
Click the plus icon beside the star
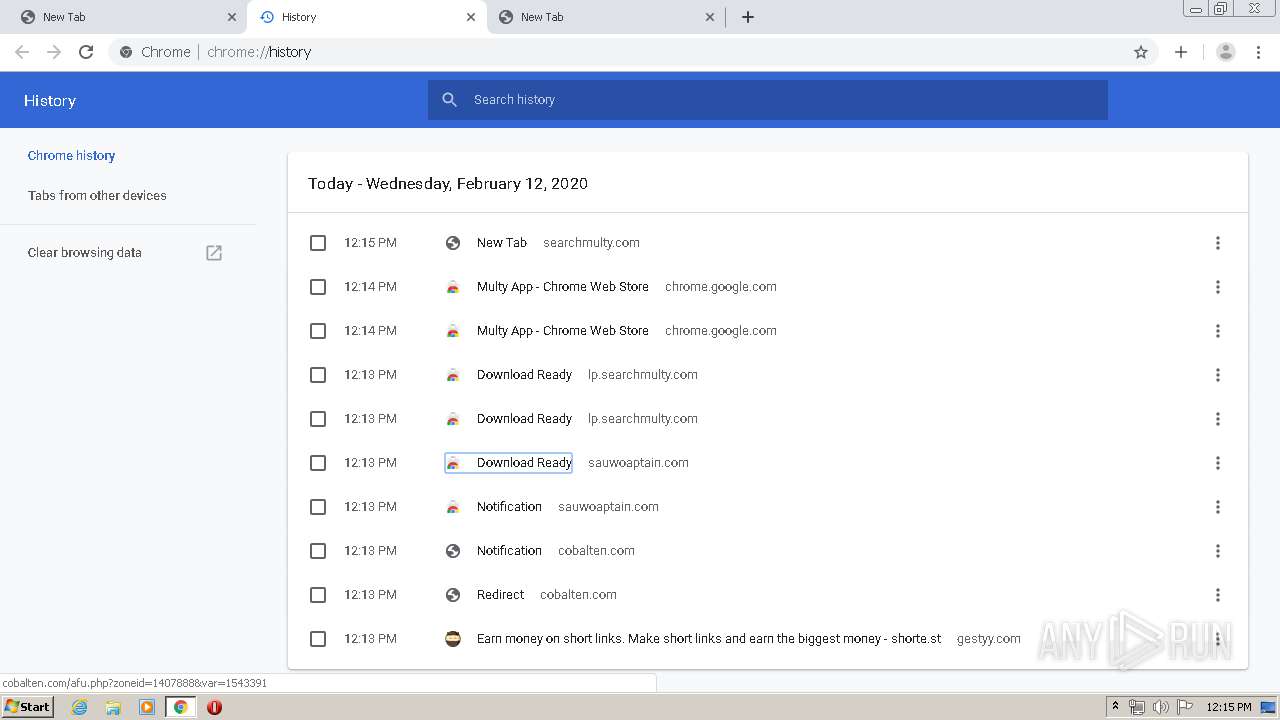coord(1181,52)
